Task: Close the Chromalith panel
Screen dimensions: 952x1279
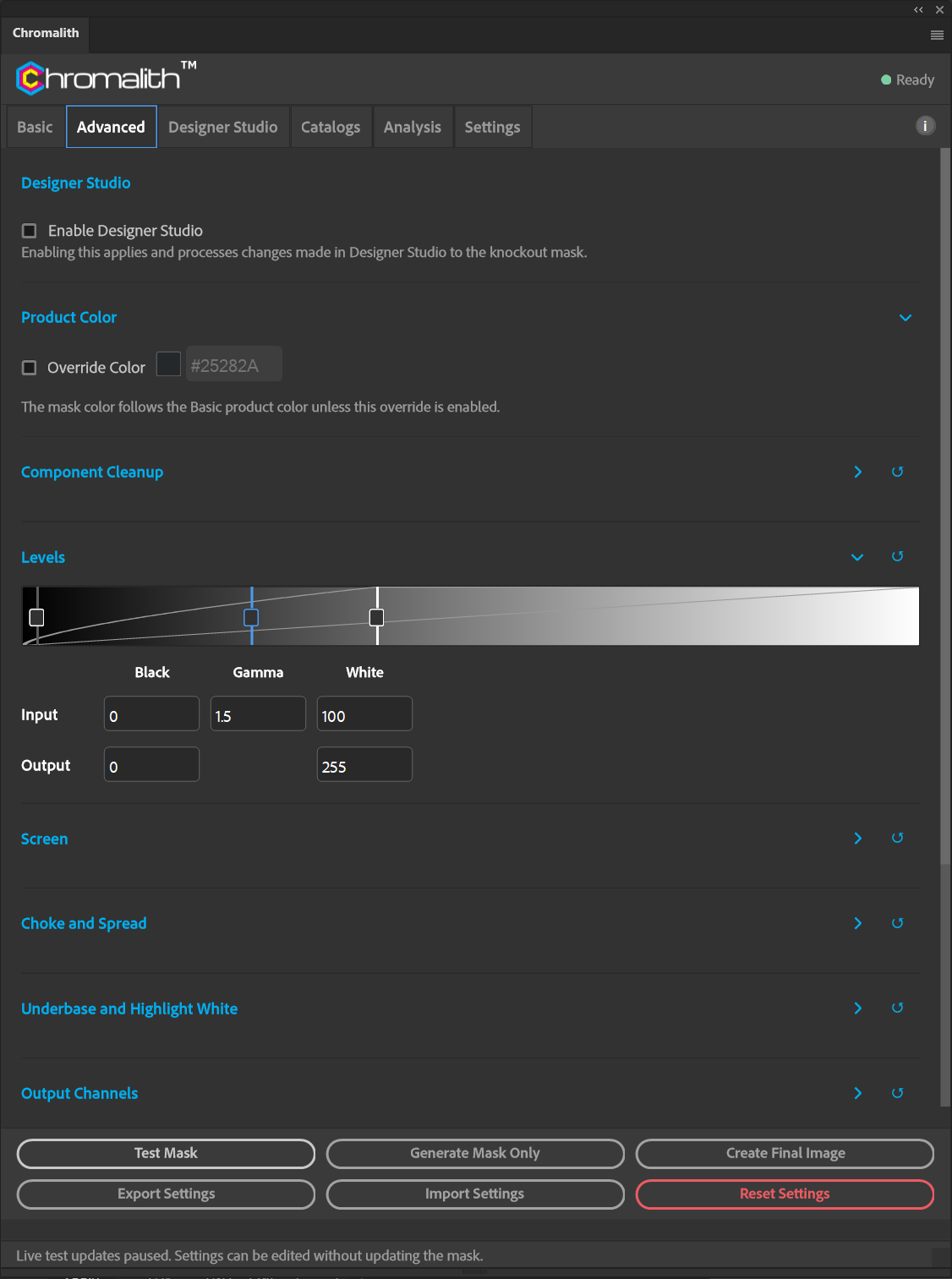Action: point(939,10)
